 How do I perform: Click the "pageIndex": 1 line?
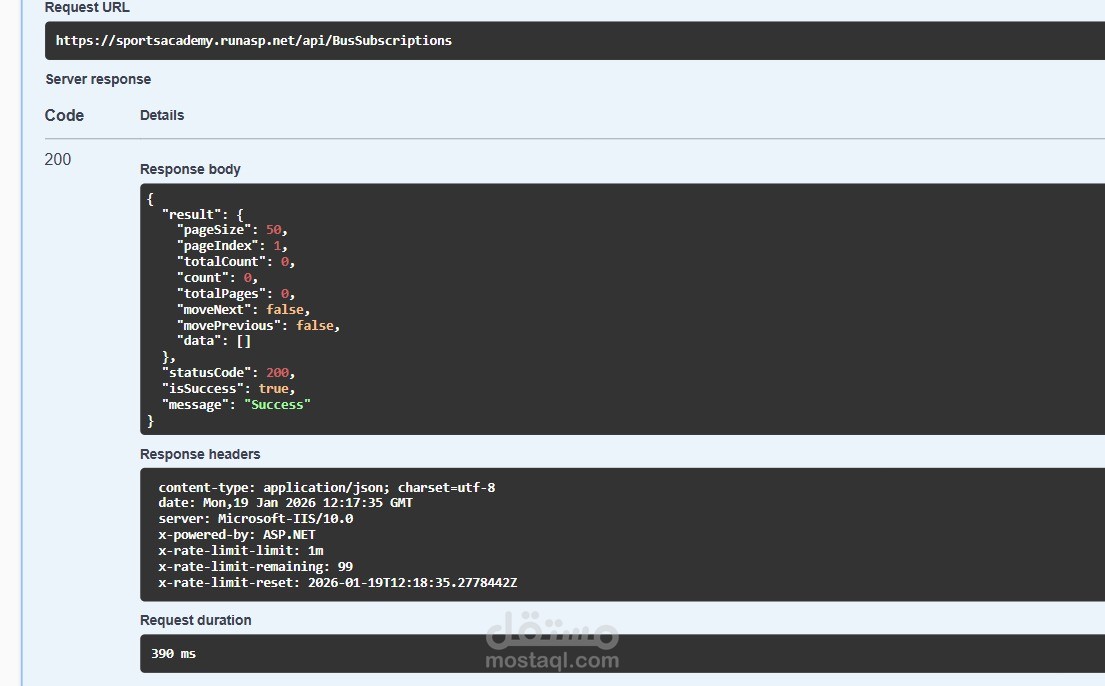[x=232, y=245]
